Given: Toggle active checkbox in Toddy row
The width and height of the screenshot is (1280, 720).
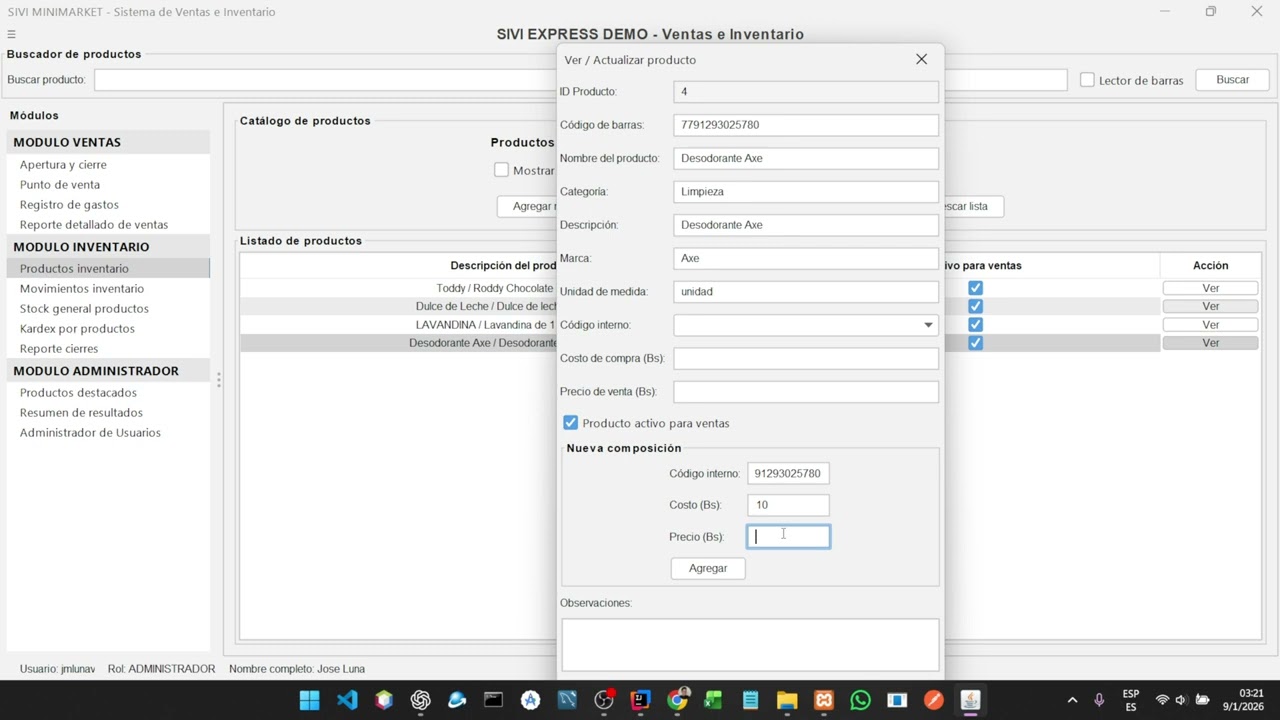Looking at the screenshot, I should pyautogui.click(x=975, y=288).
